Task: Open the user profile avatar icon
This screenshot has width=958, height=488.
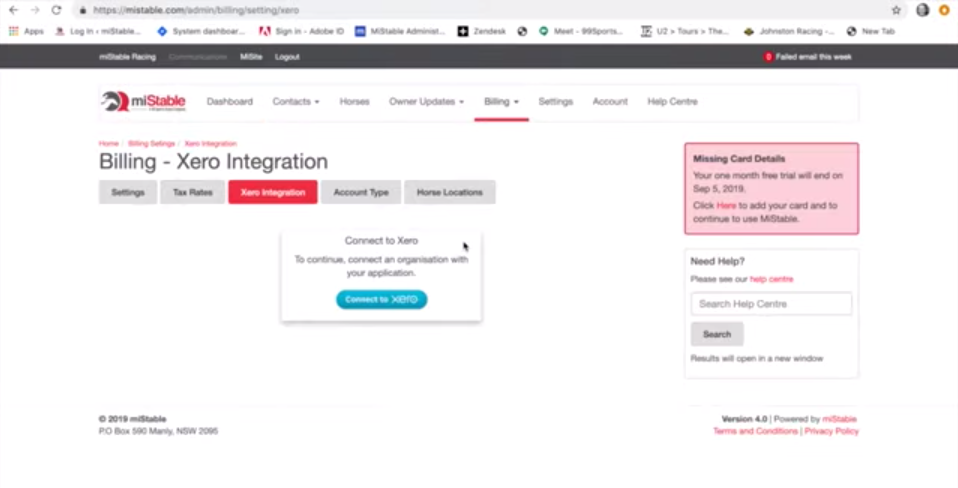Action: coord(923,10)
